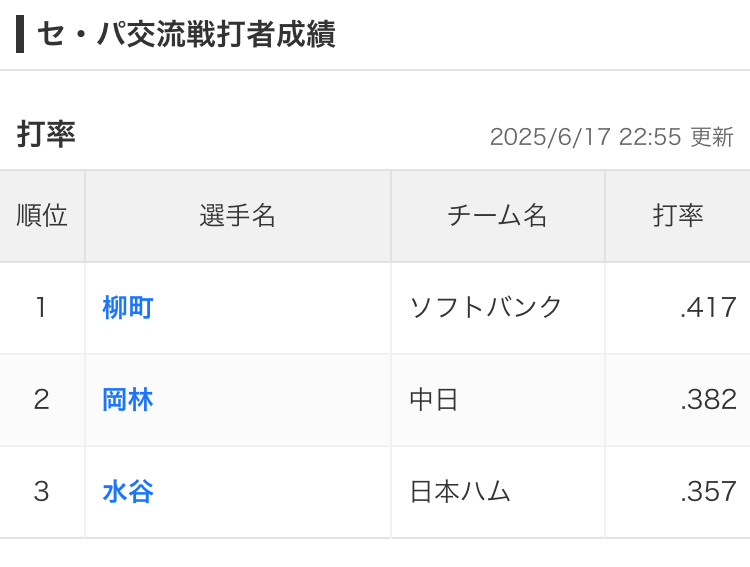Click the セ・パ交流戦打者成績 heading
The image size is (750, 567).
click(x=186, y=35)
